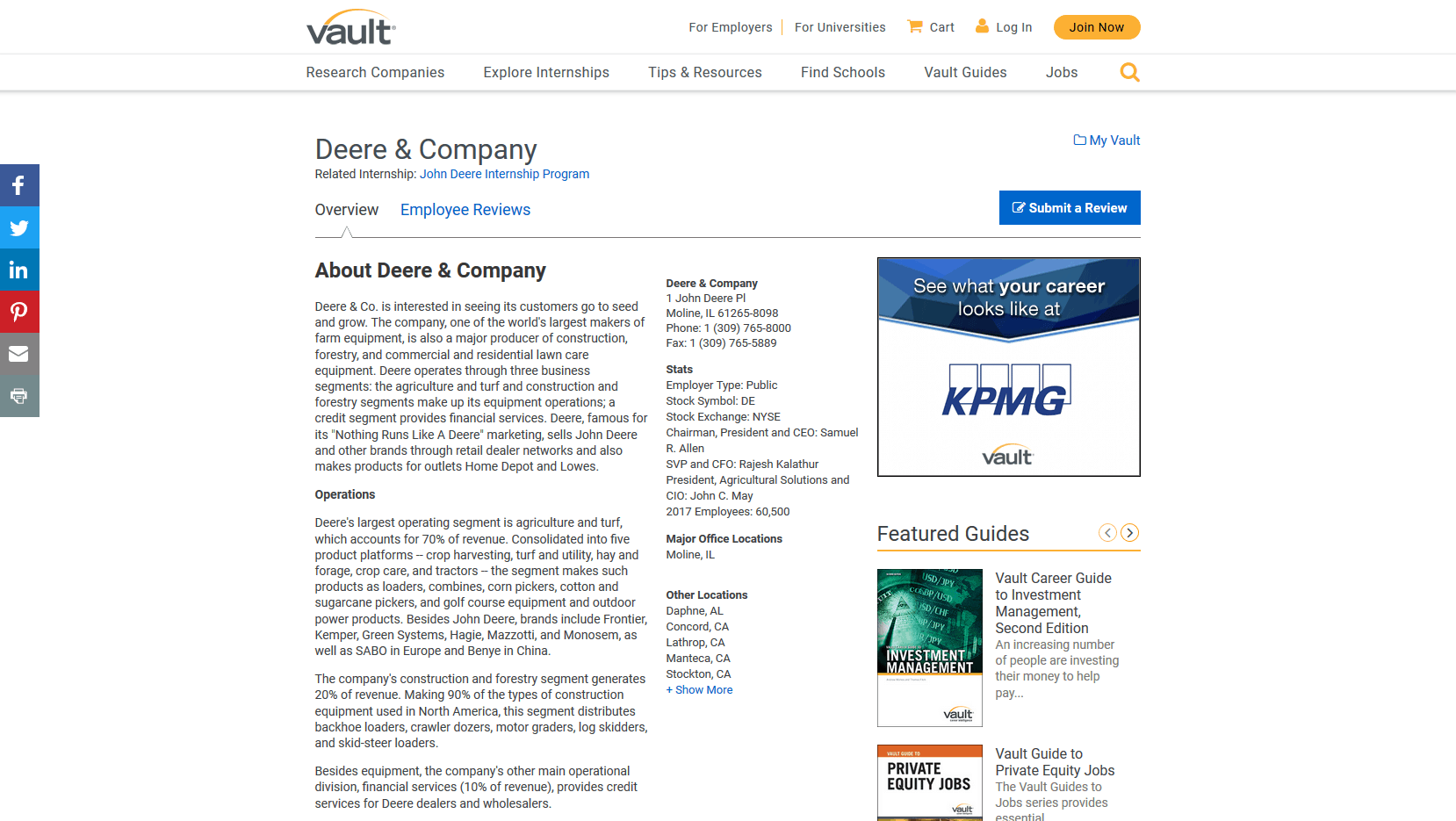Viewport: 1456px width, 821px height.
Task: Click the Operations subheading
Action: pos(345,495)
